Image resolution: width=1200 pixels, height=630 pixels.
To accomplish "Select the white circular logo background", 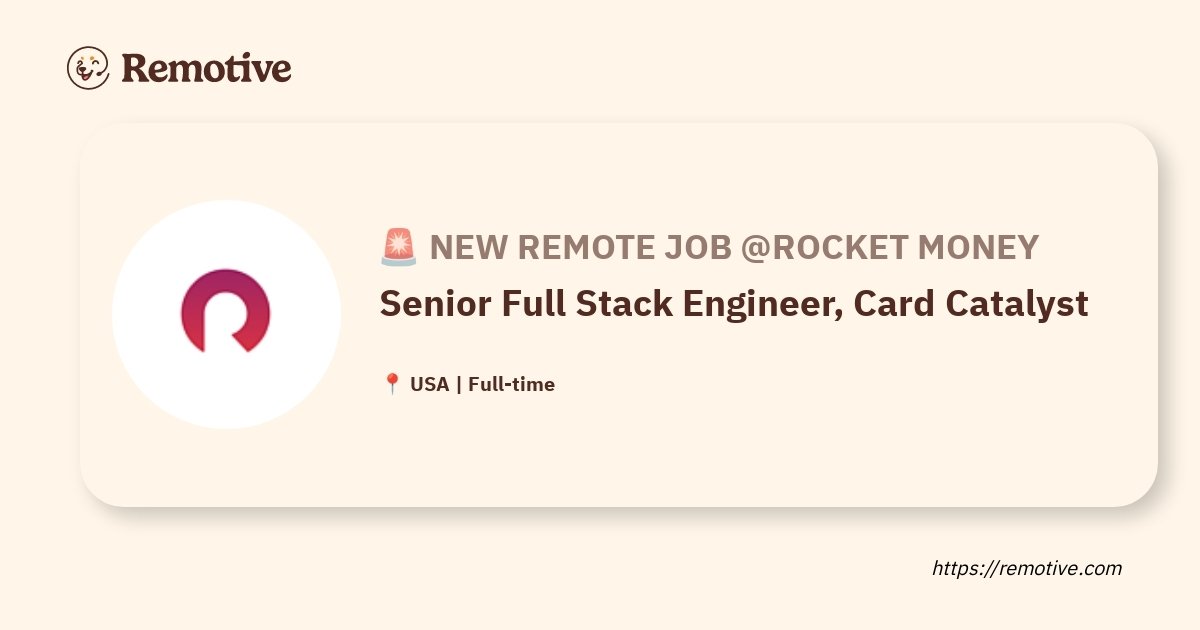I will (226, 314).
